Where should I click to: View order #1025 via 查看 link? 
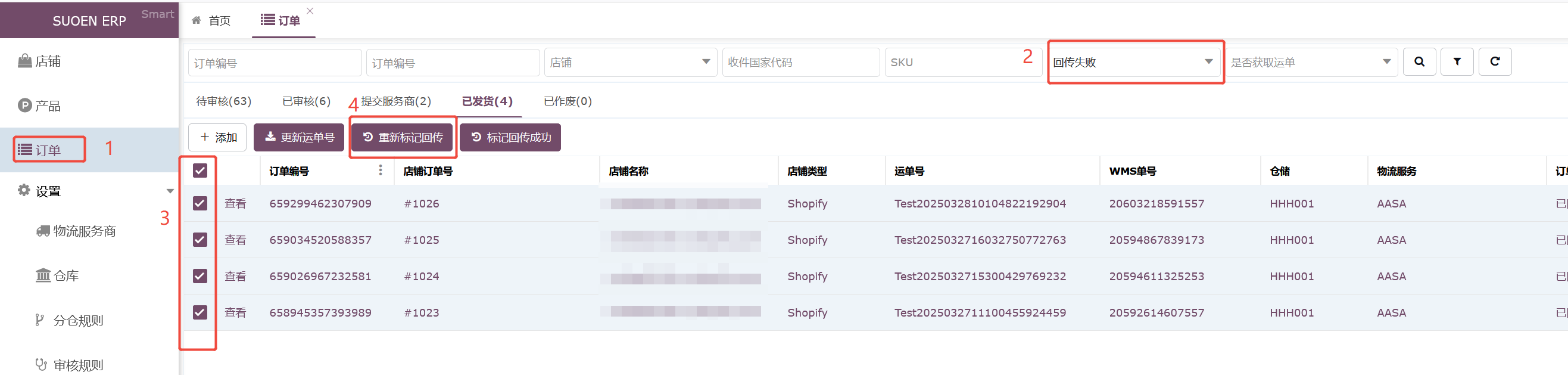tap(235, 240)
